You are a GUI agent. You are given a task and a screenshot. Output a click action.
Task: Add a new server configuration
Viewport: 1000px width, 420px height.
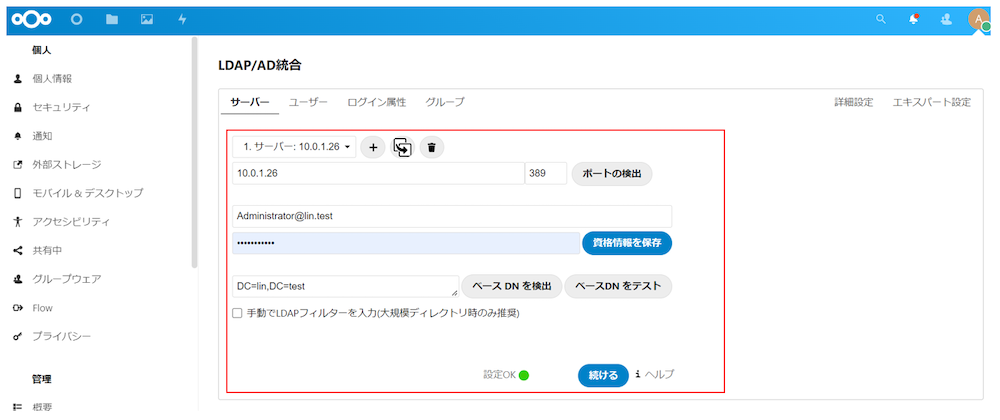373,147
